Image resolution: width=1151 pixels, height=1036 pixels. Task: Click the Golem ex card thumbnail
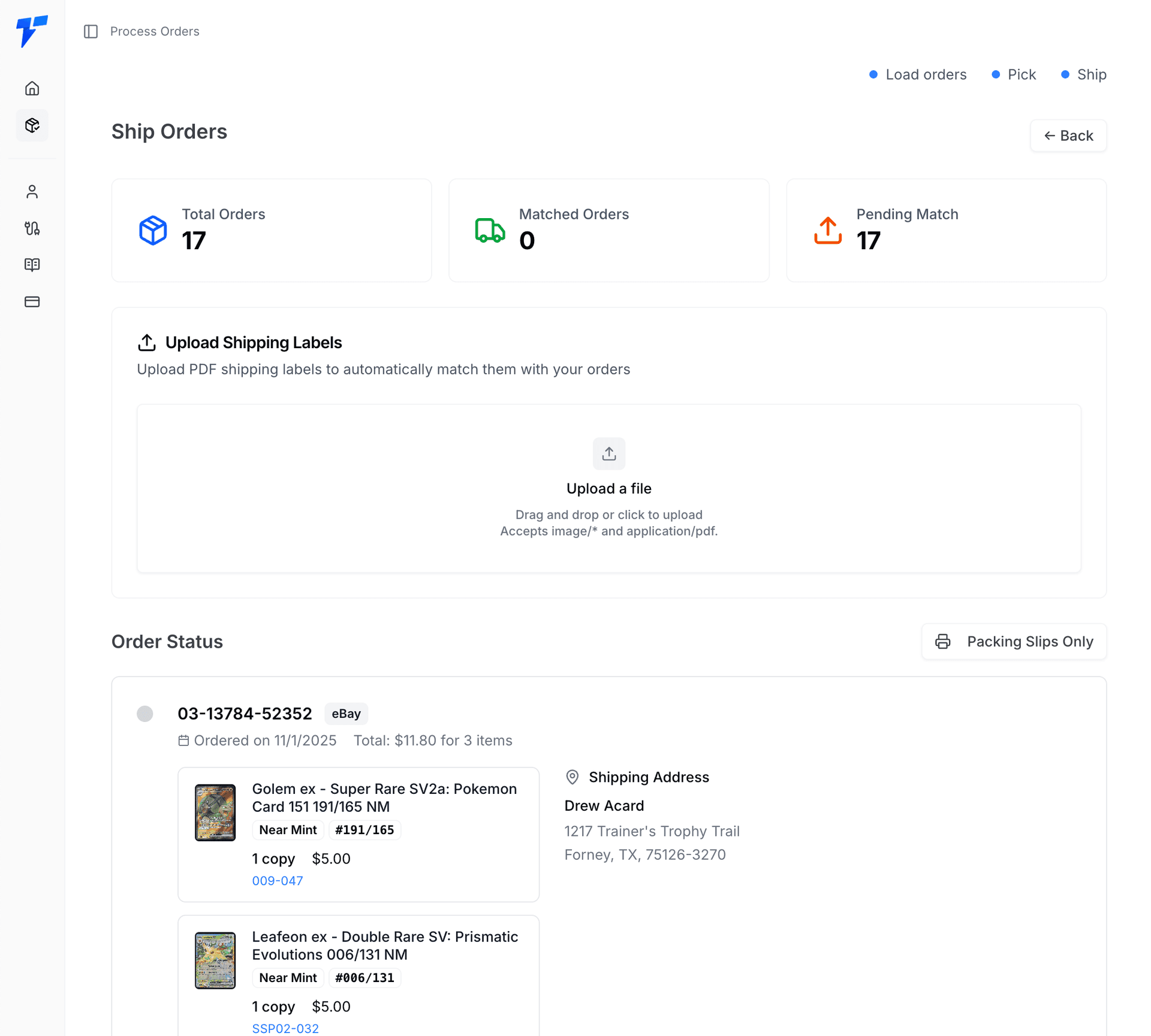click(215, 812)
